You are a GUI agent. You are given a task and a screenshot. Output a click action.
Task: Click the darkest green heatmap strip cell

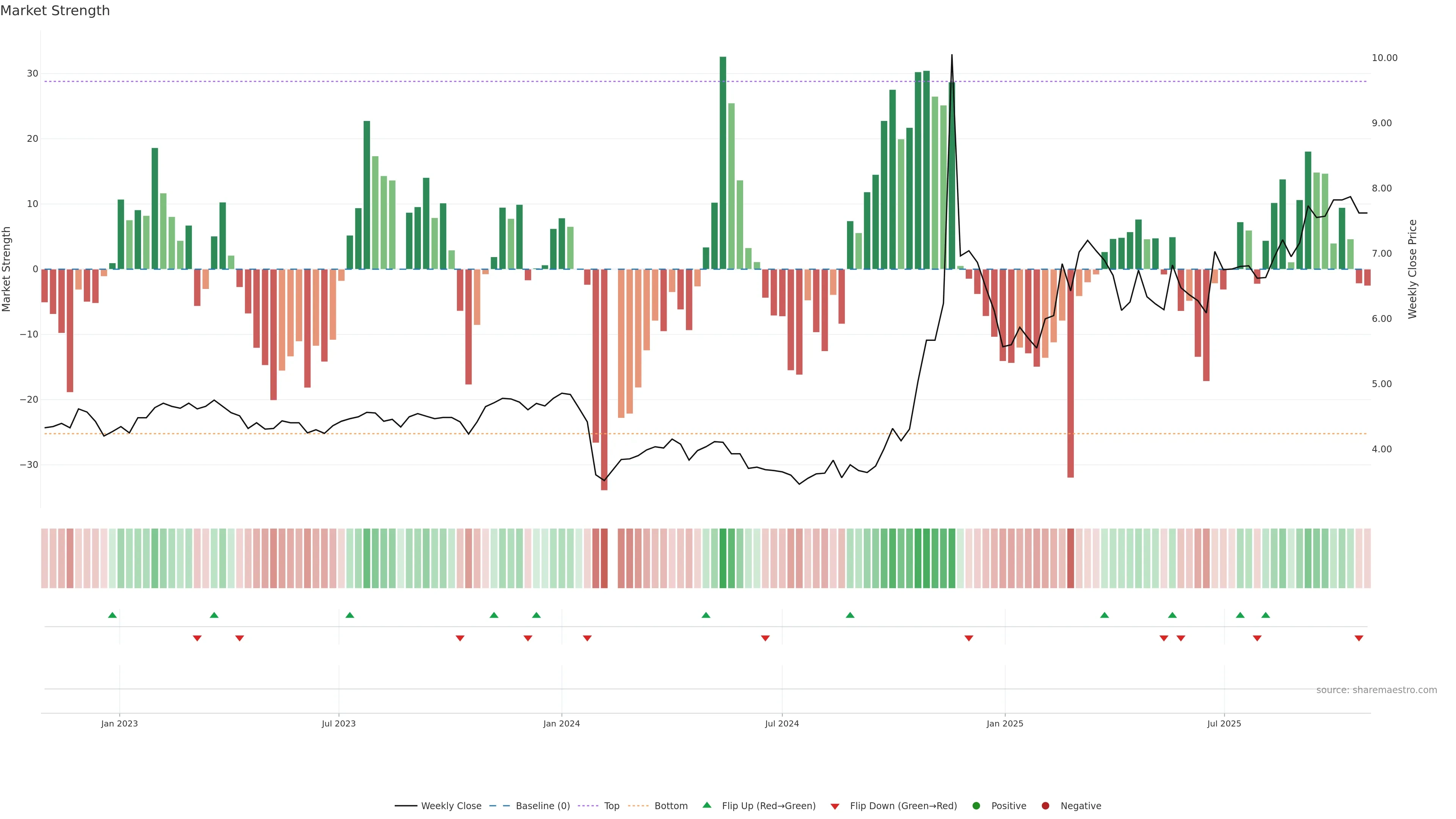tap(723, 559)
